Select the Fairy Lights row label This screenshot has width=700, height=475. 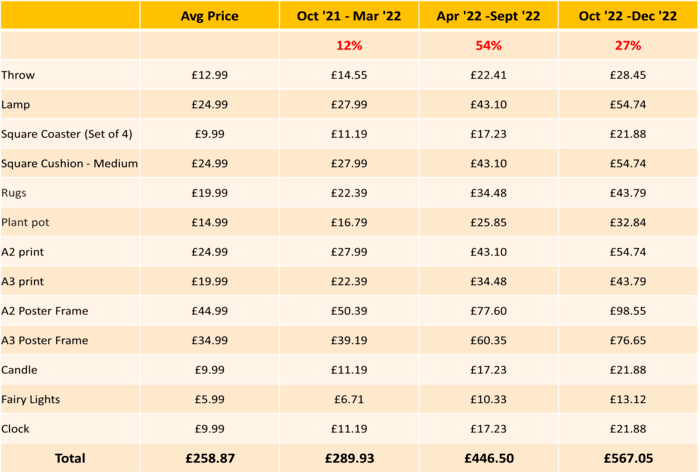click(30, 399)
